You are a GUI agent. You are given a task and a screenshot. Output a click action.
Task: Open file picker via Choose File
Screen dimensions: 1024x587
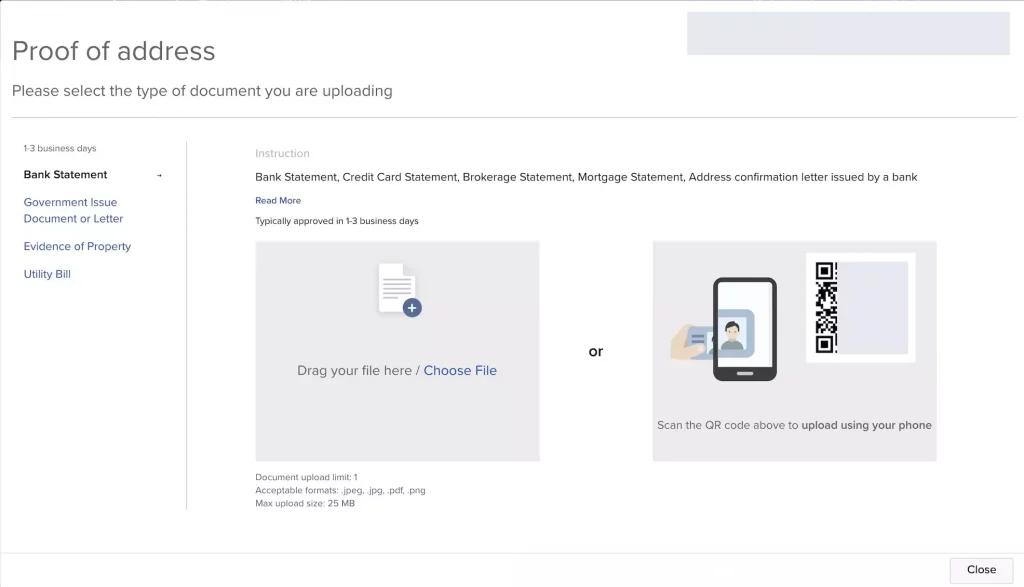tap(460, 370)
